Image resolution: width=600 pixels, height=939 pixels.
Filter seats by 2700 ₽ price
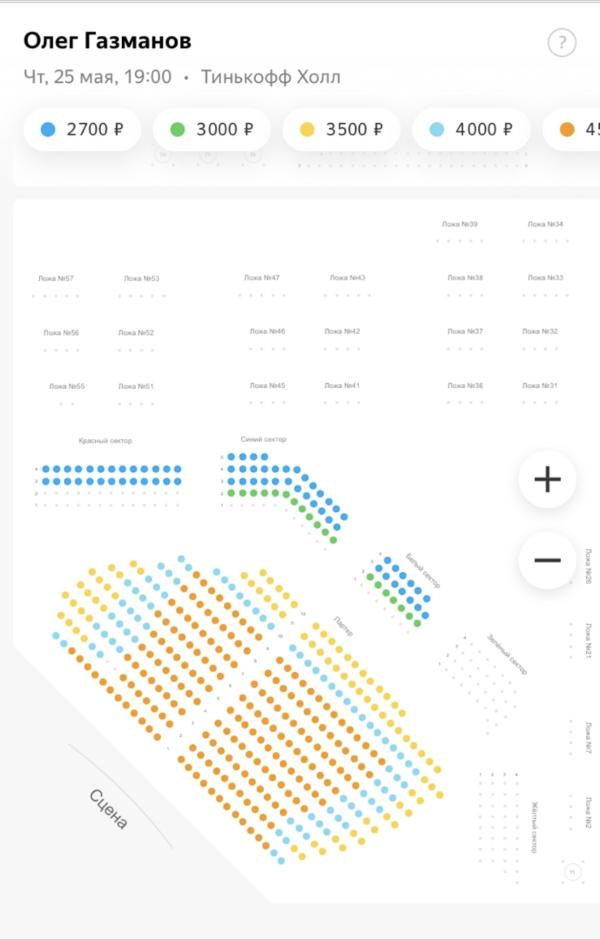point(82,129)
